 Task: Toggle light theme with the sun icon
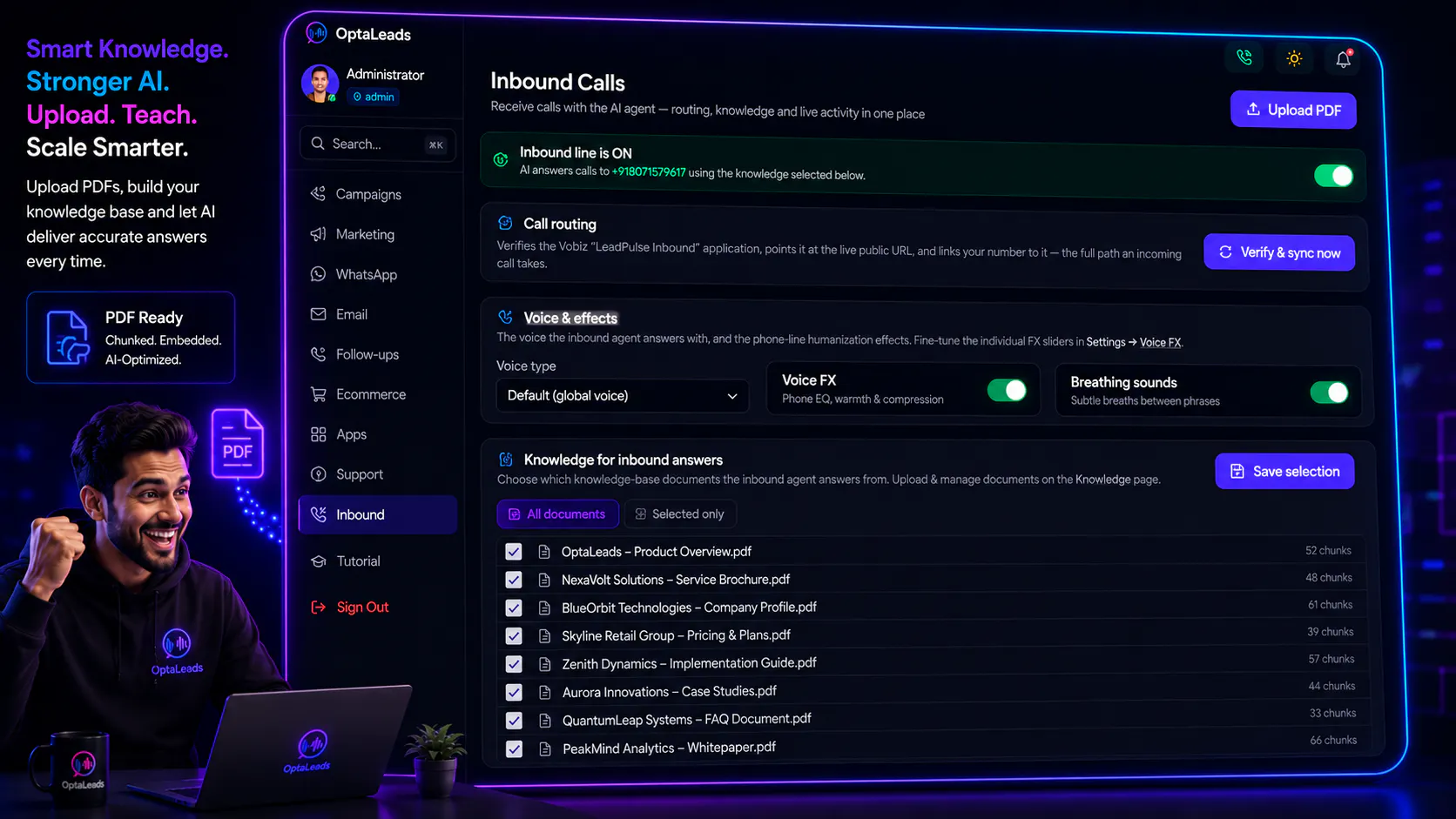(1294, 58)
